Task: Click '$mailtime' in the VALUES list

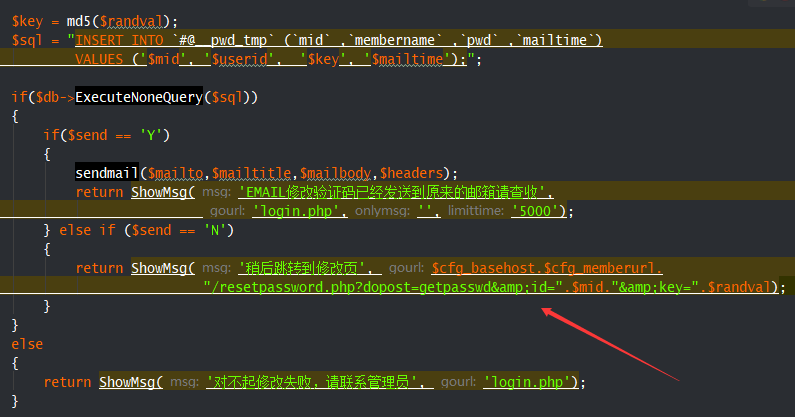Action: click(x=408, y=59)
